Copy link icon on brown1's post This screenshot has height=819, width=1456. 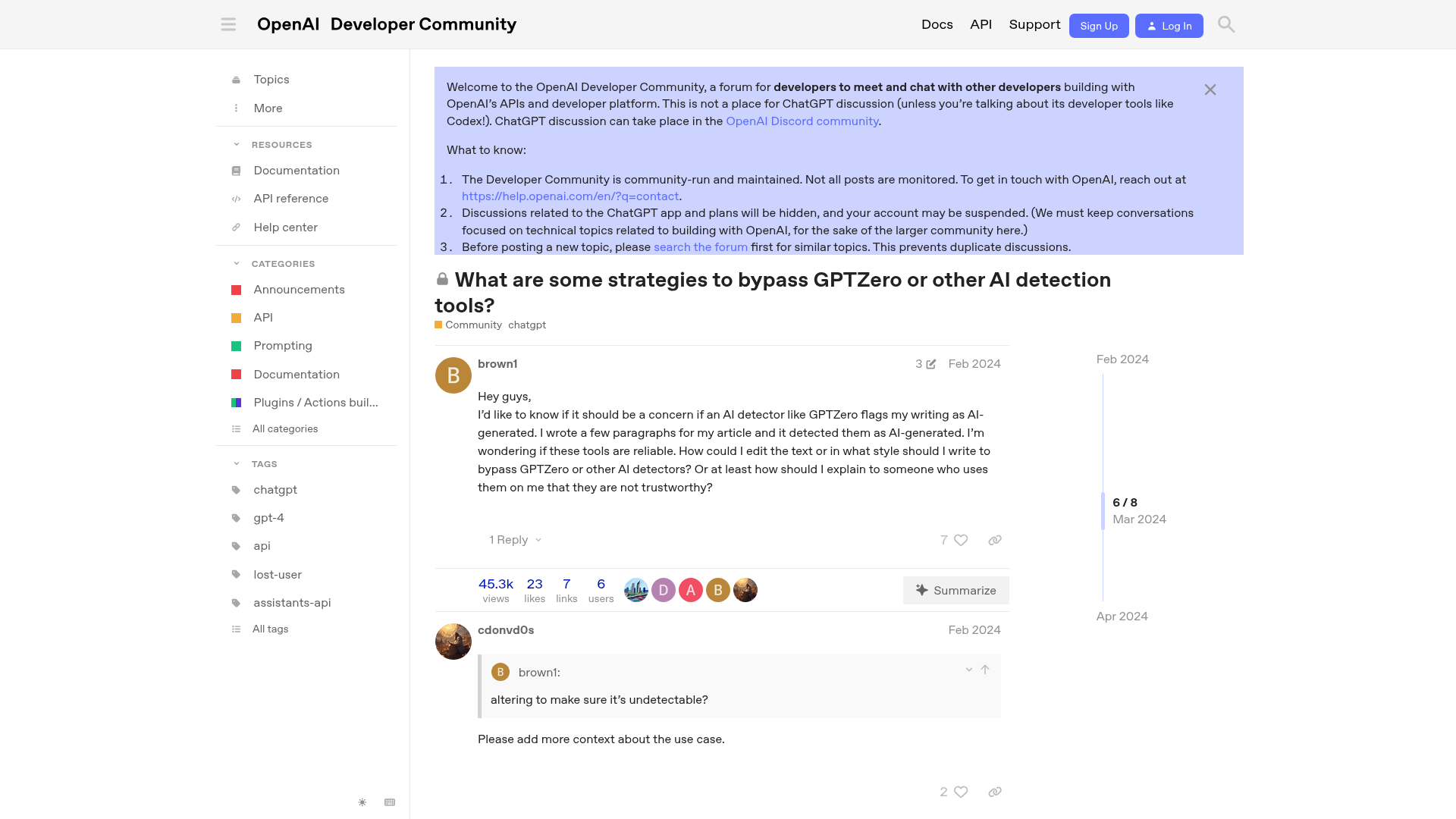tap(995, 540)
